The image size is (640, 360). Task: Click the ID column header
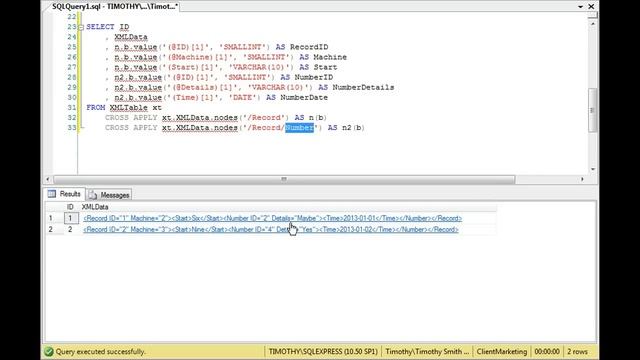70,207
